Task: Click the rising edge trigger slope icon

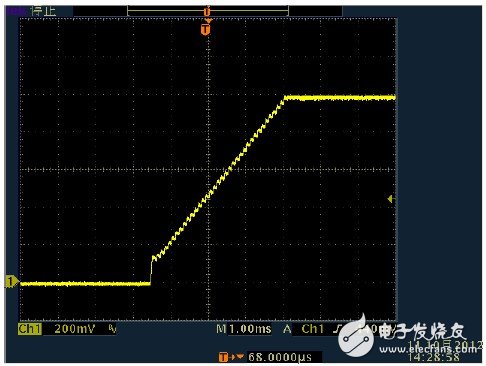Action: (x=337, y=329)
